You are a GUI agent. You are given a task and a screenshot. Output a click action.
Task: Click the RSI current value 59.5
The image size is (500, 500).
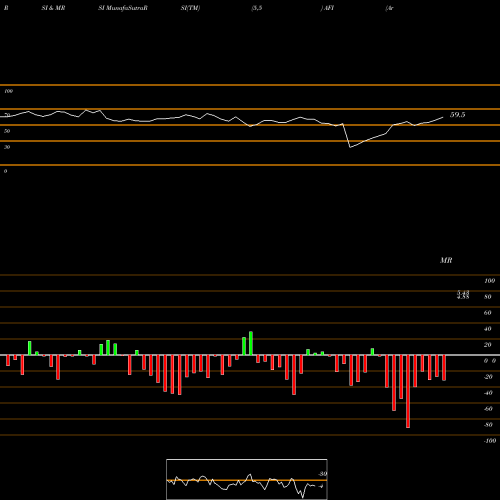457,115
